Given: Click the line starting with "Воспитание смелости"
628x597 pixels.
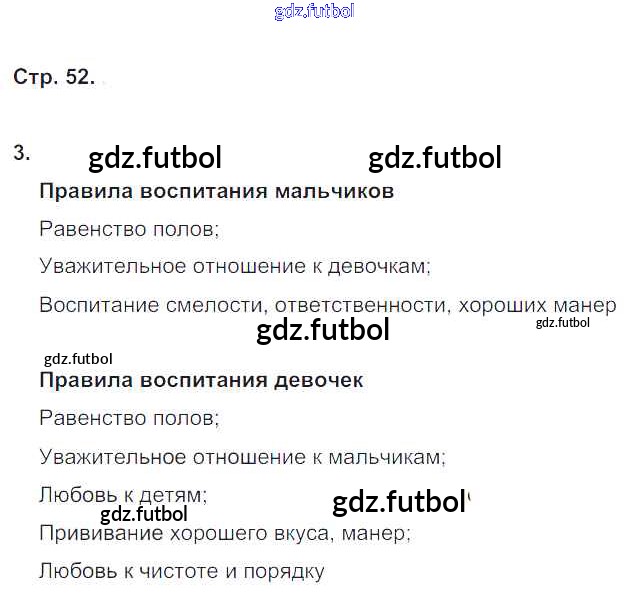Looking at the screenshot, I should [x=327, y=305].
